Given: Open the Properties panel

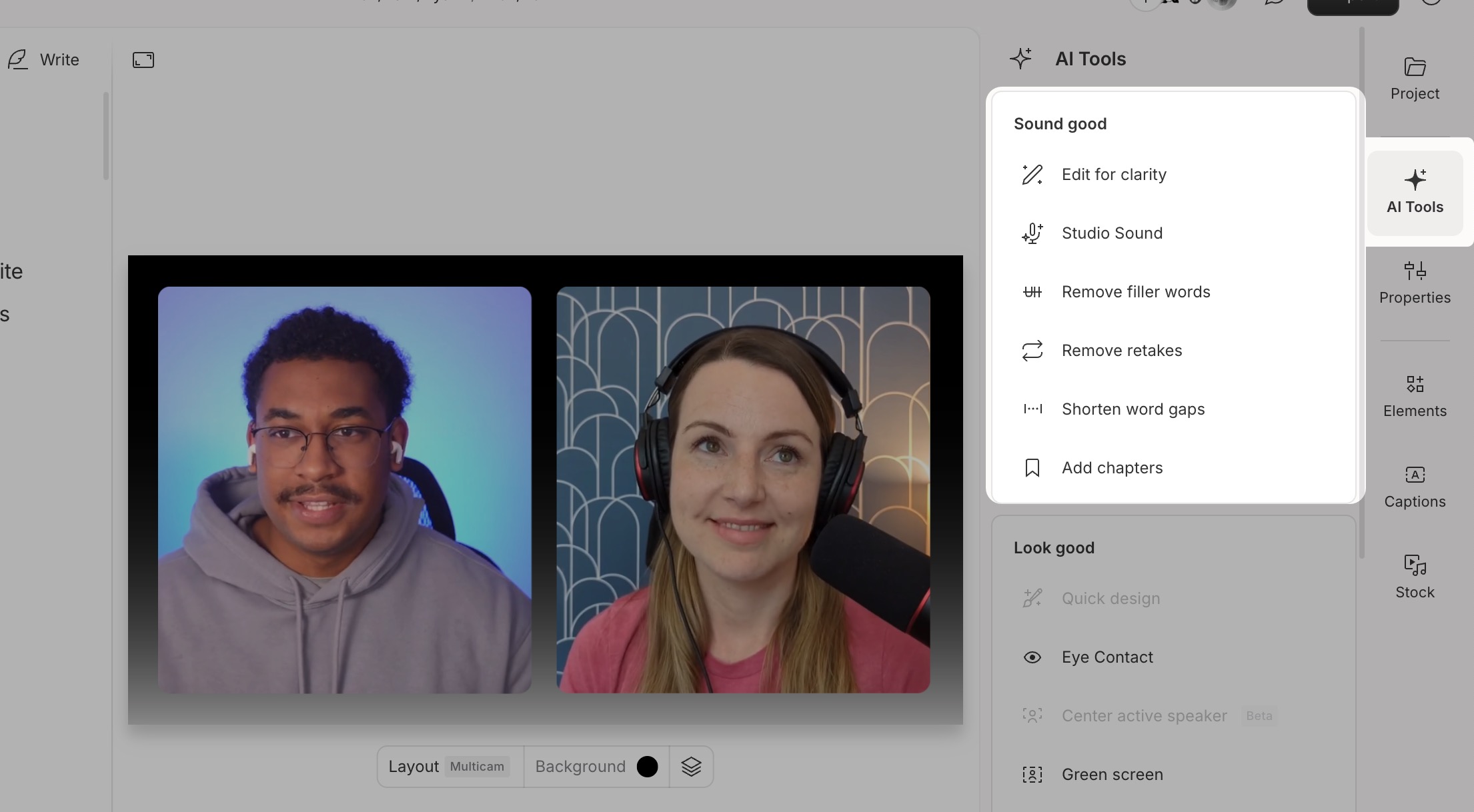Looking at the screenshot, I should point(1414,282).
